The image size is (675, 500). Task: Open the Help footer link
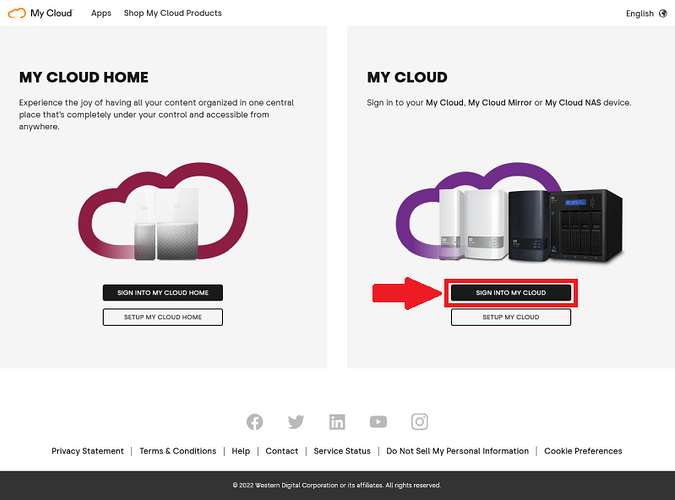point(241,451)
